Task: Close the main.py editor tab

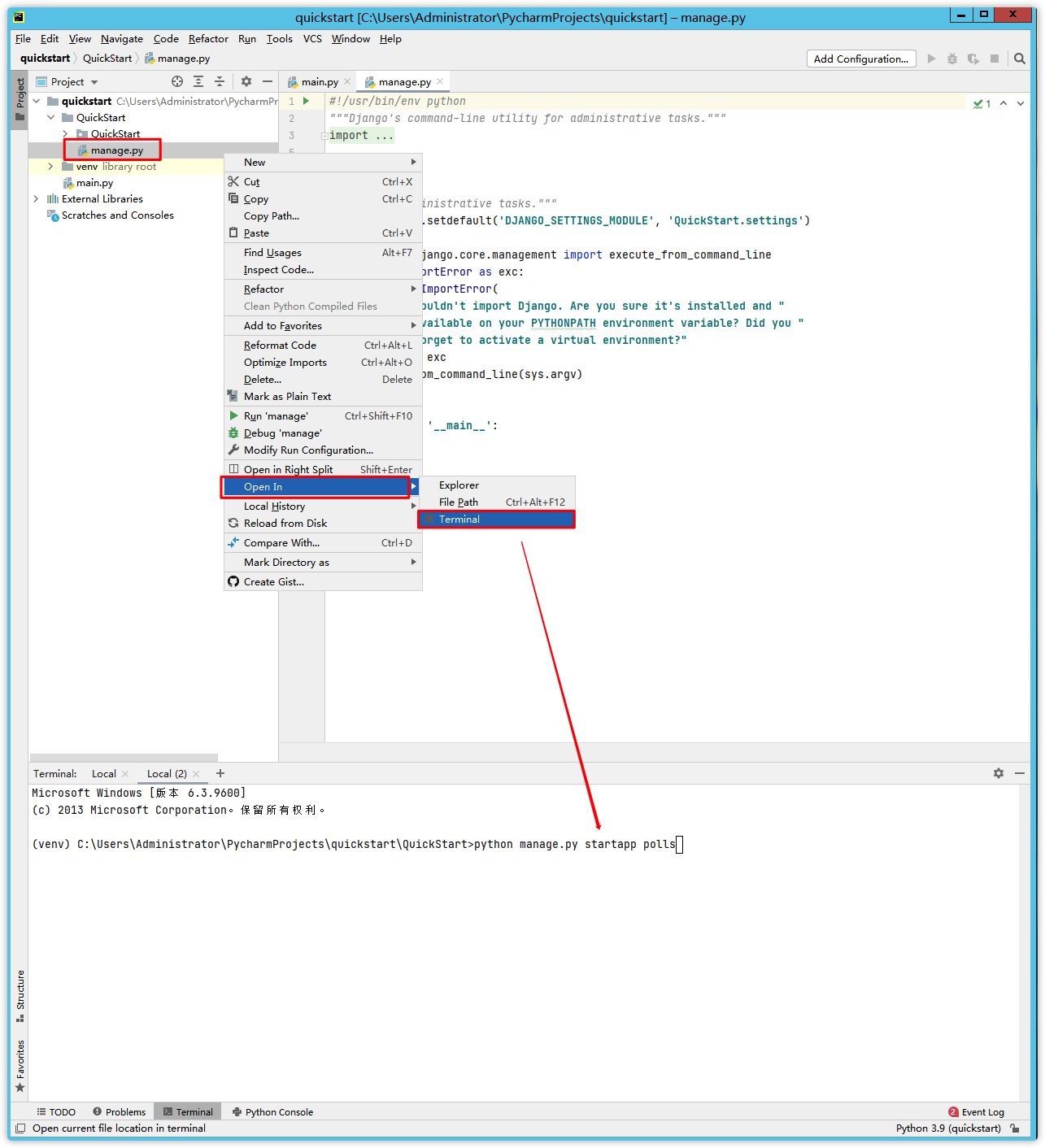Action: click(x=347, y=81)
